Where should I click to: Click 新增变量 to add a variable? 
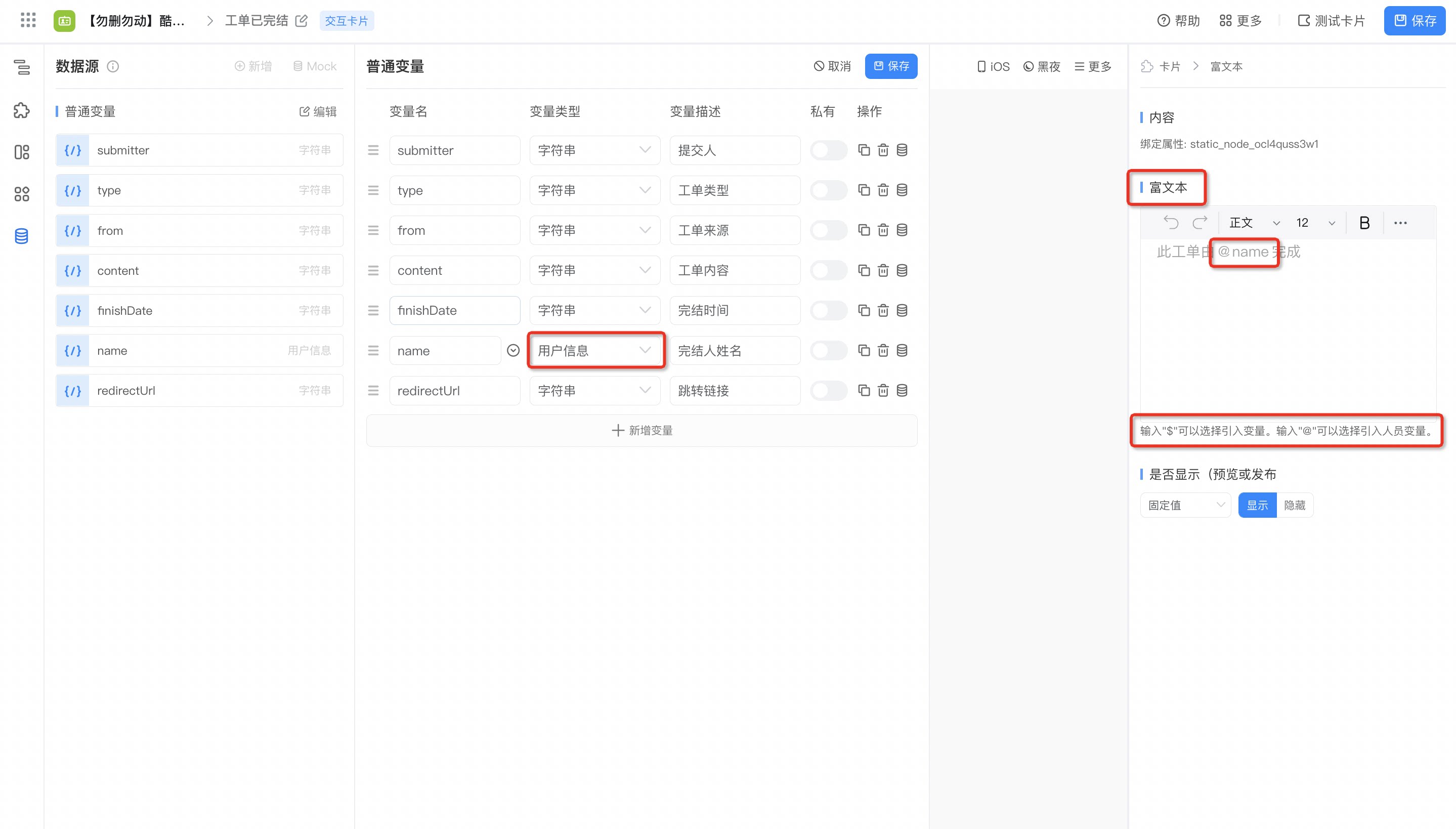tap(642, 430)
